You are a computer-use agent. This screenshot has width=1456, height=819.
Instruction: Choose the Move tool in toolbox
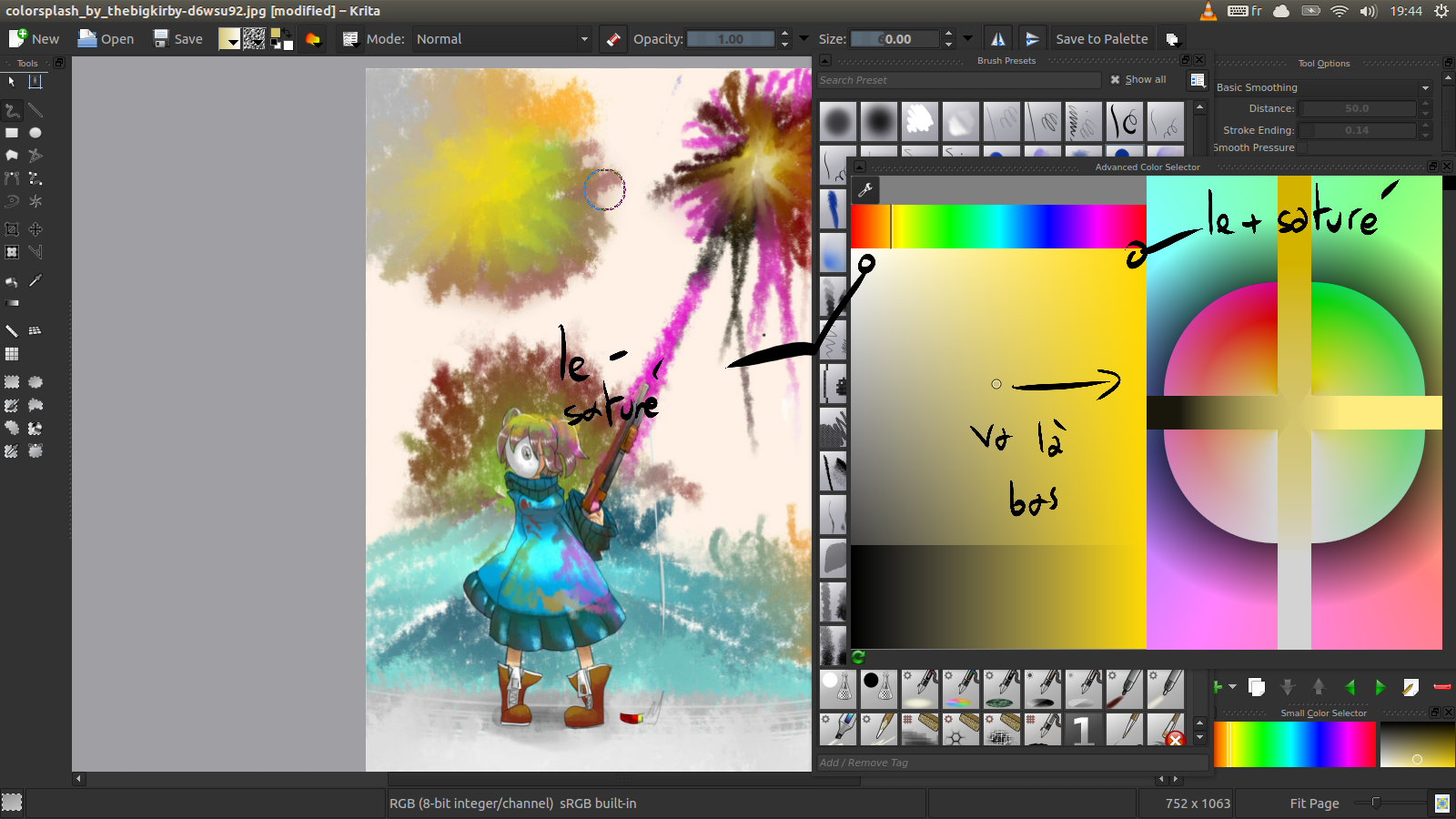(x=35, y=229)
